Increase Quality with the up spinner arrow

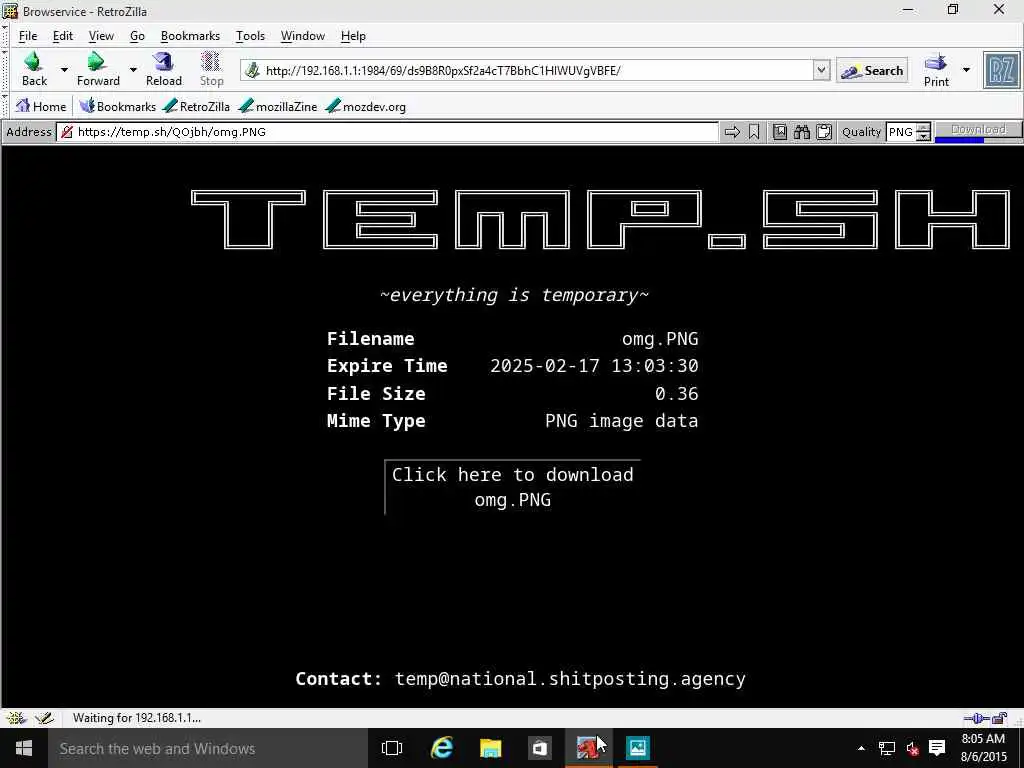click(x=923, y=128)
